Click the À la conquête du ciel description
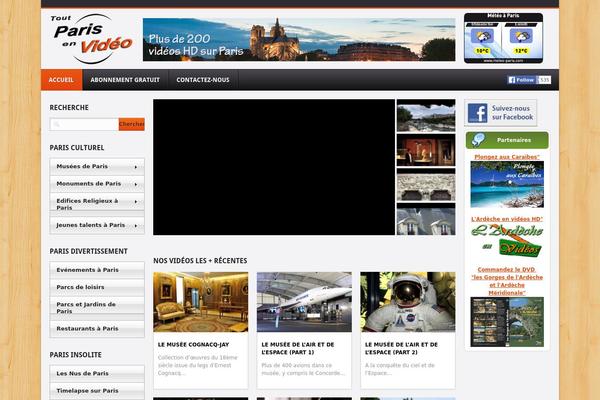The width and height of the screenshot is (600, 400). tap(400, 369)
